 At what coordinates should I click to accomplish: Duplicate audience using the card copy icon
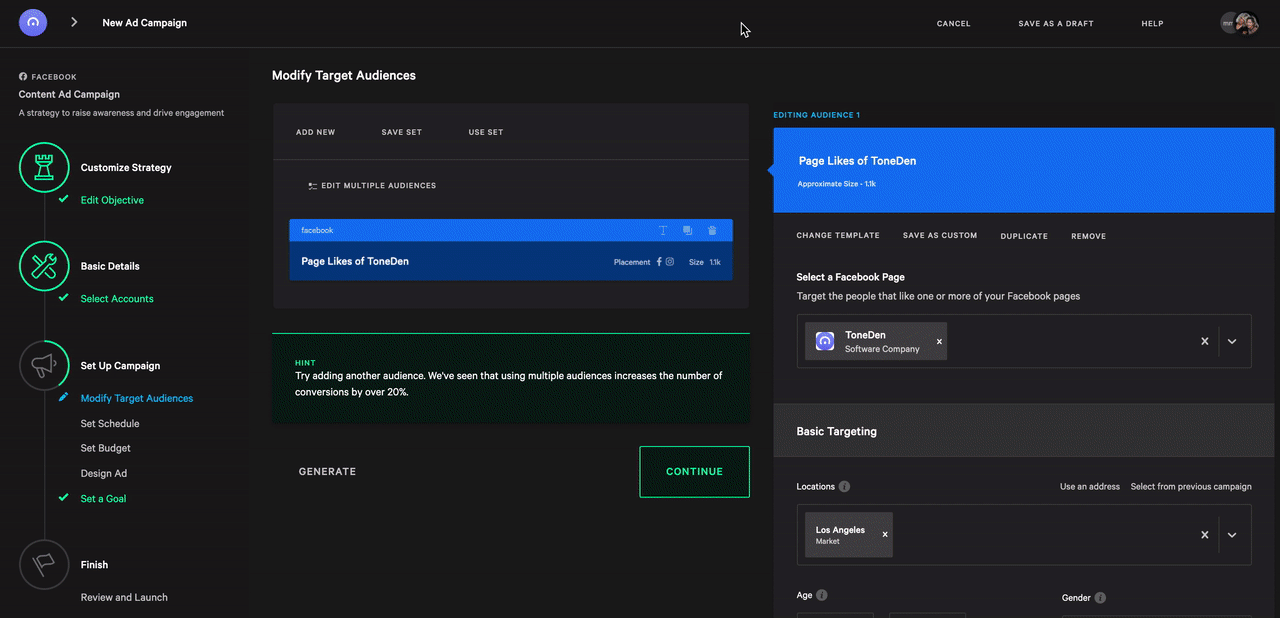[687, 230]
